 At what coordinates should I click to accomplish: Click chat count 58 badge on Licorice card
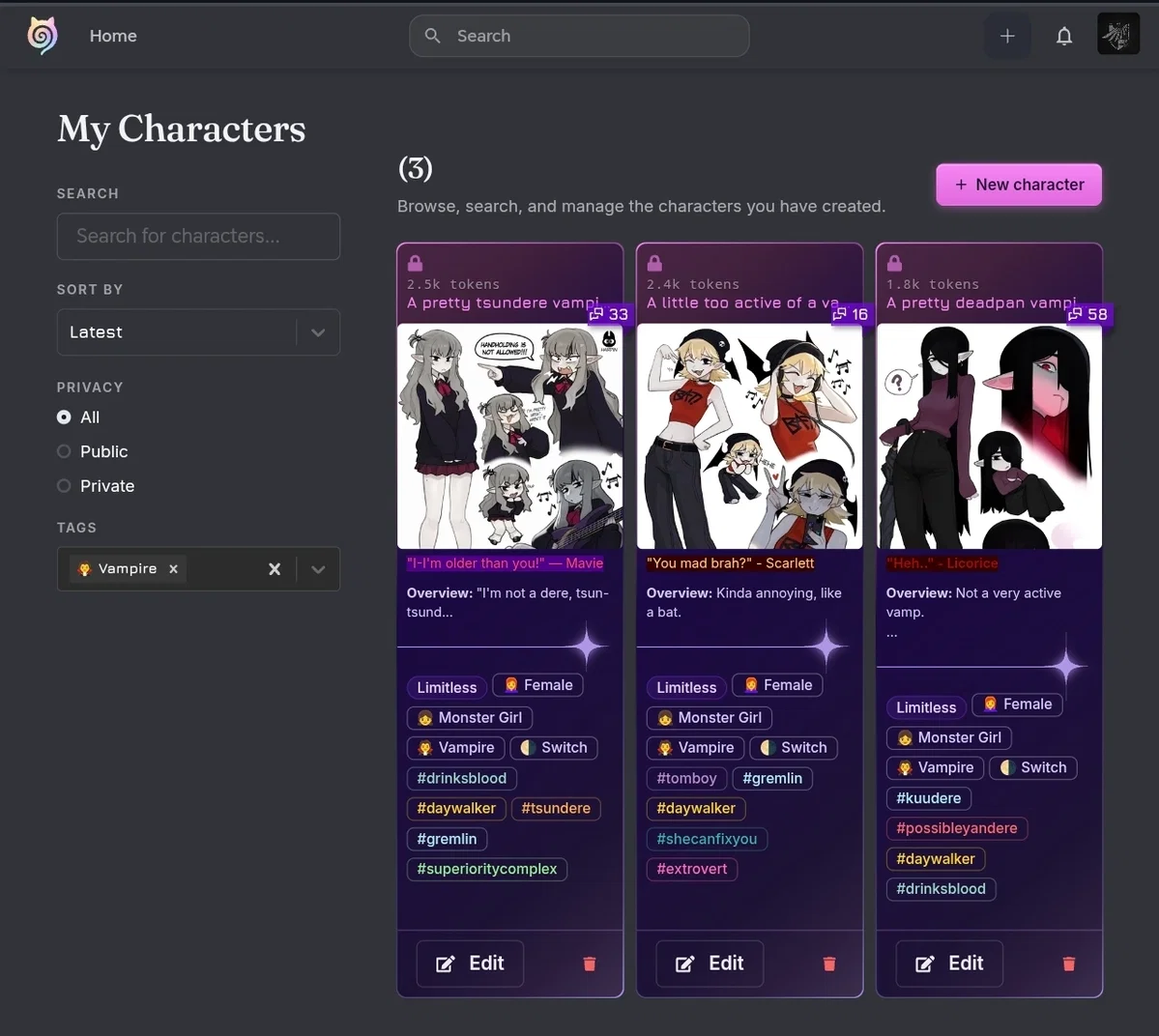tap(1088, 314)
